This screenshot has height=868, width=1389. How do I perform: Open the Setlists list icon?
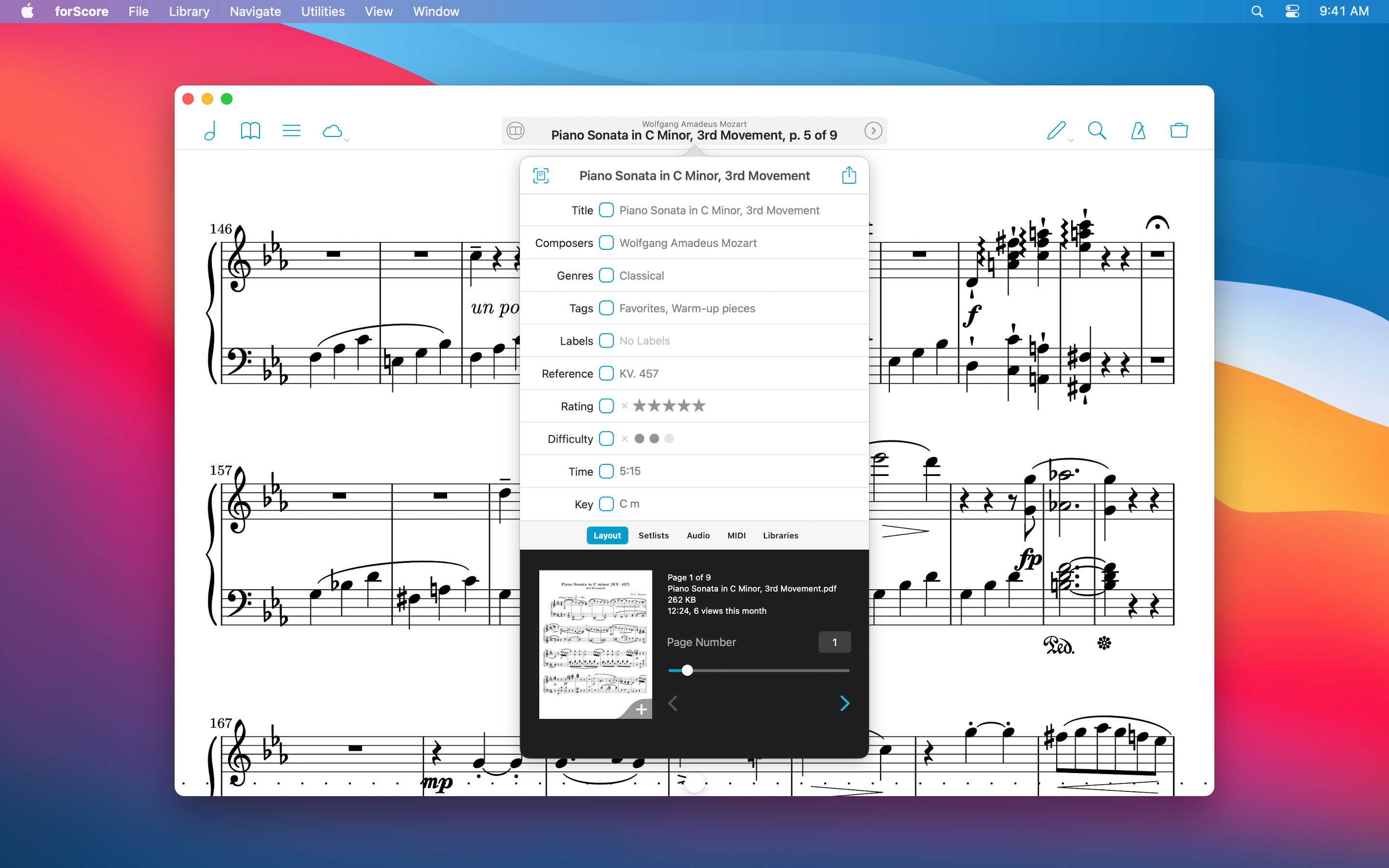pos(291,131)
